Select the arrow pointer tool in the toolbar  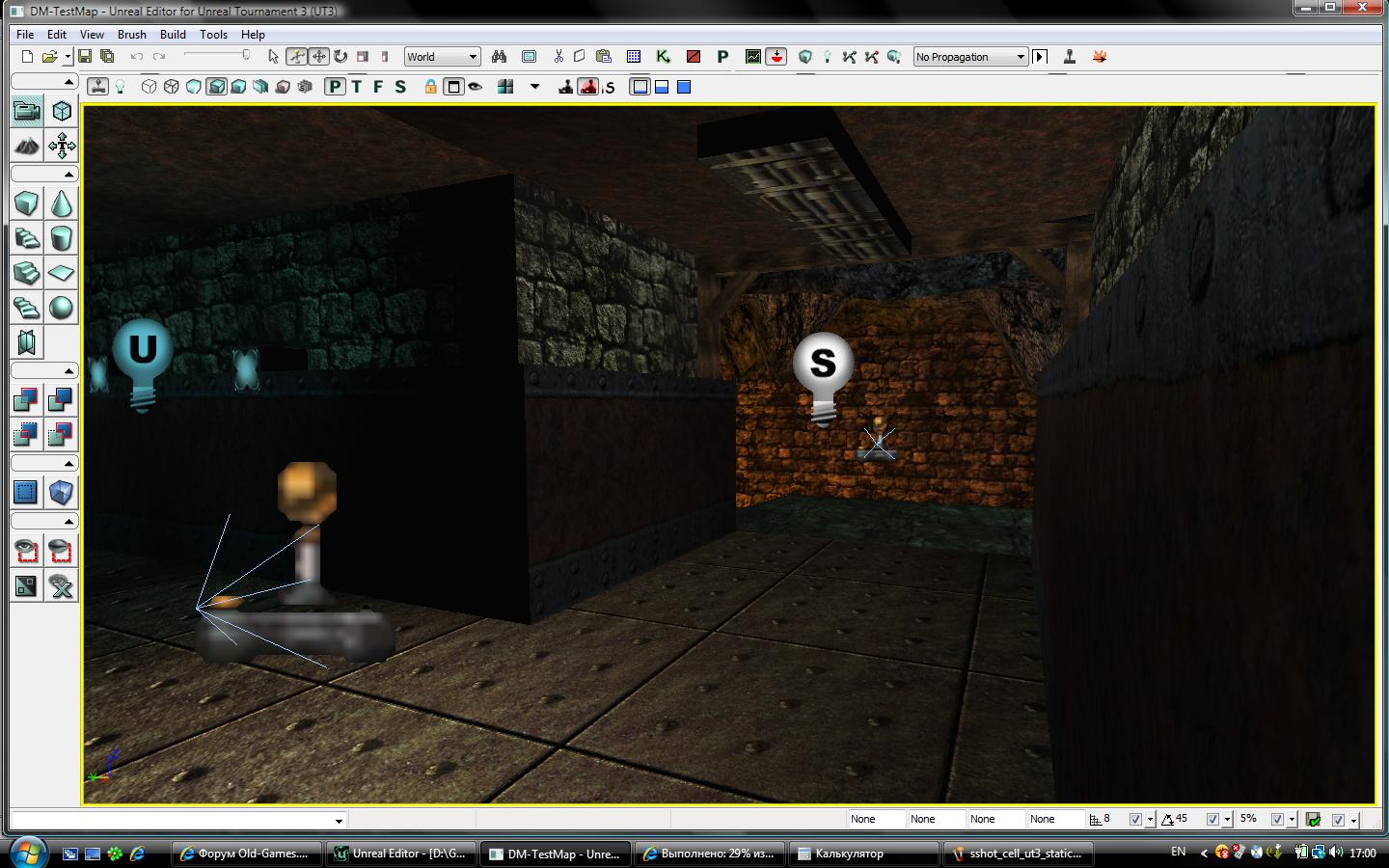click(273, 57)
